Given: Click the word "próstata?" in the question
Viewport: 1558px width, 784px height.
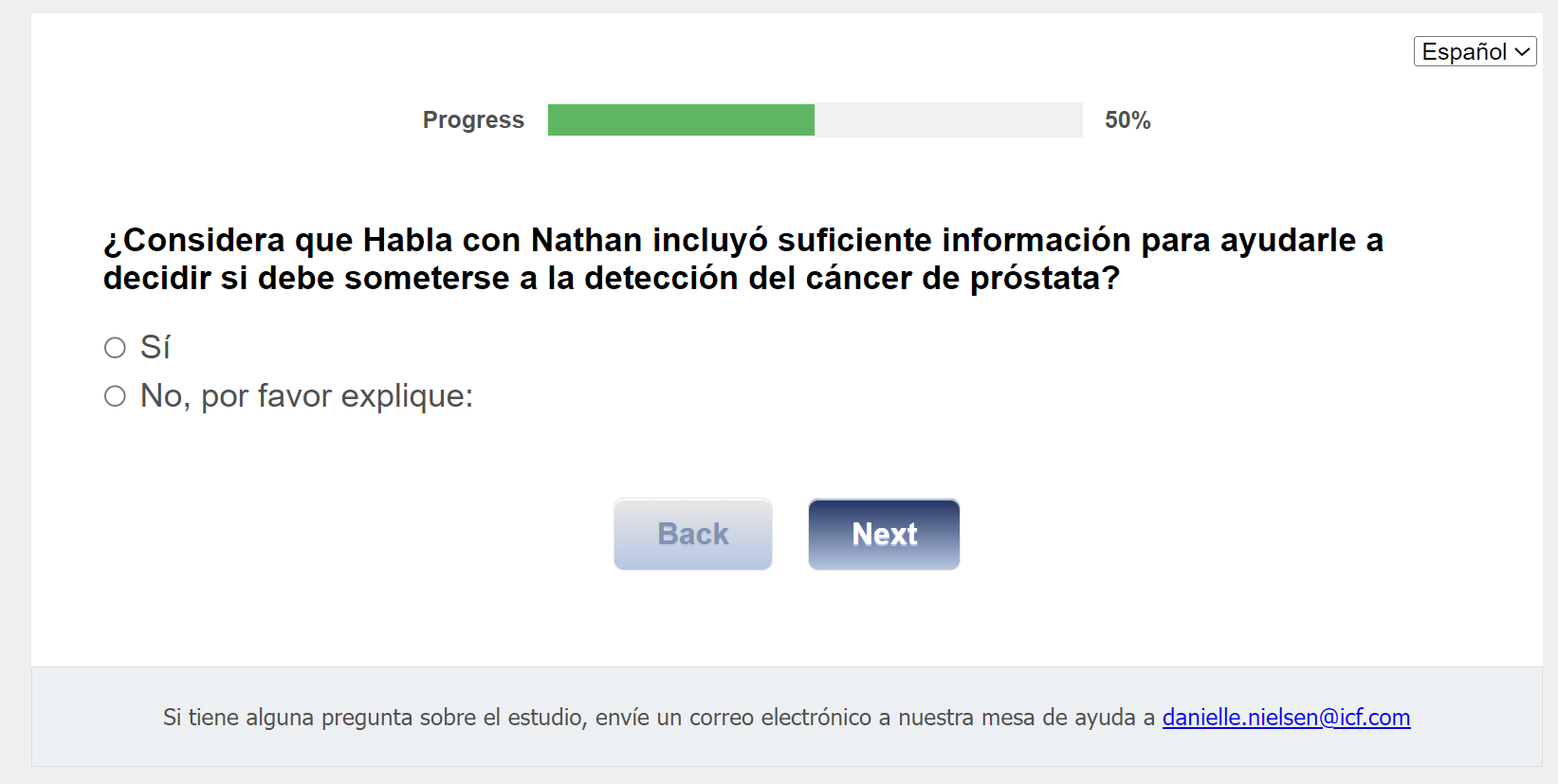Looking at the screenshot, I should [x=1045, y=279].
